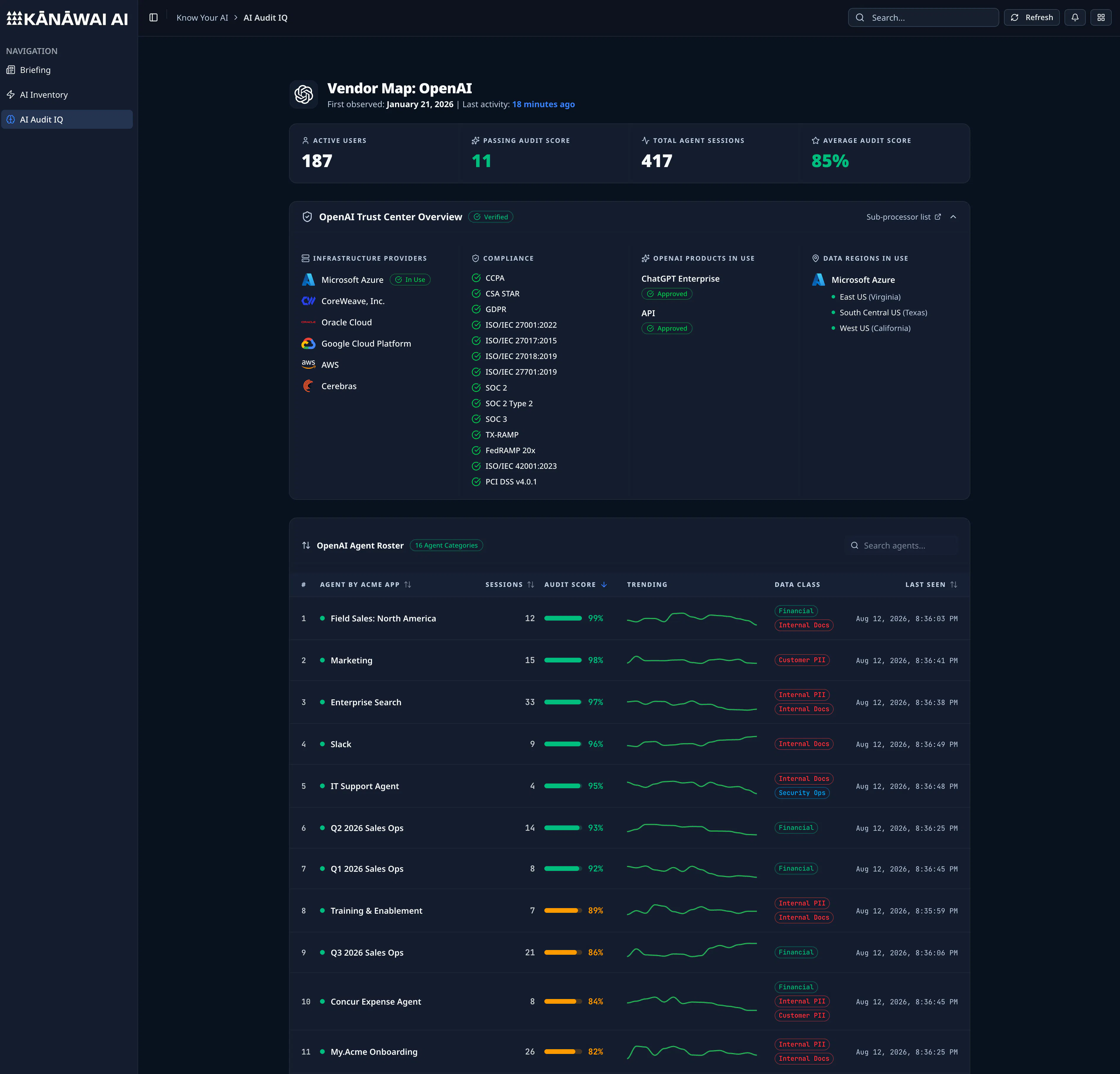This screenshot has height=1074, width=1120.
Task: Click the Cerebras logo icon
Action: click(x=308, y=386)
